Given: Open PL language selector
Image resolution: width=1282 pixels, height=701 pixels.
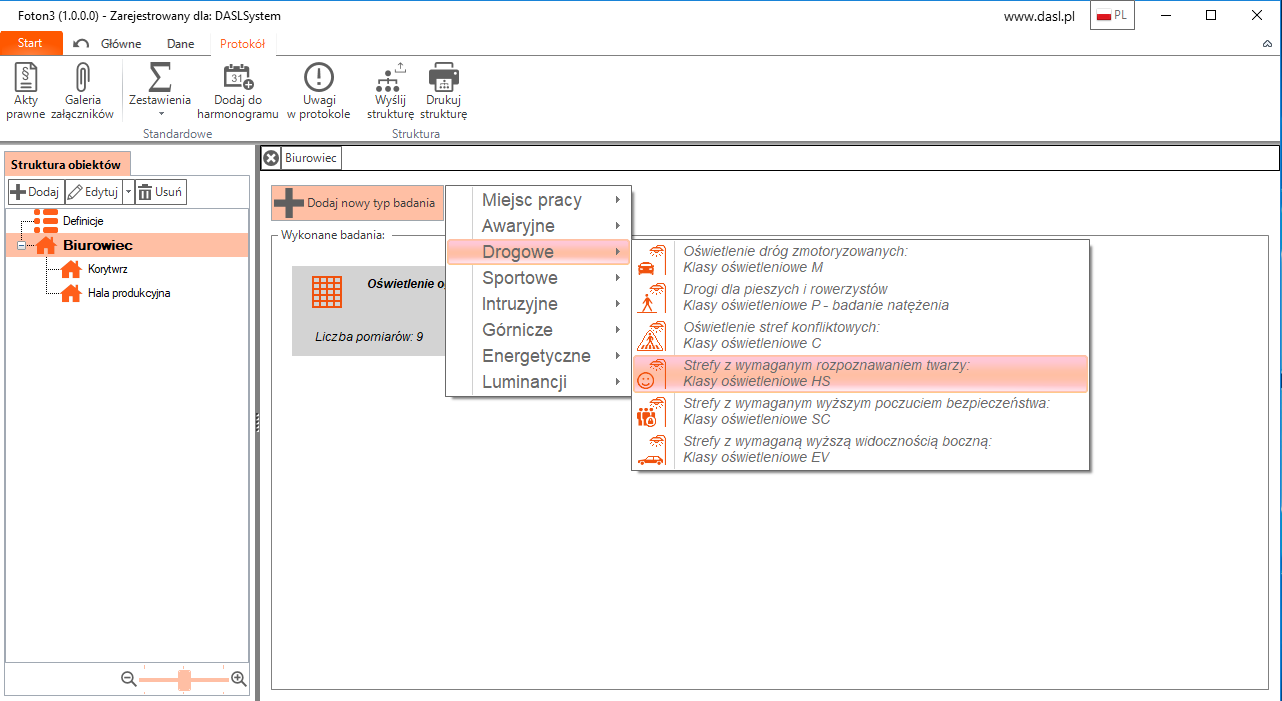Looking at the screenshot, I should (x=1111, y=16).
